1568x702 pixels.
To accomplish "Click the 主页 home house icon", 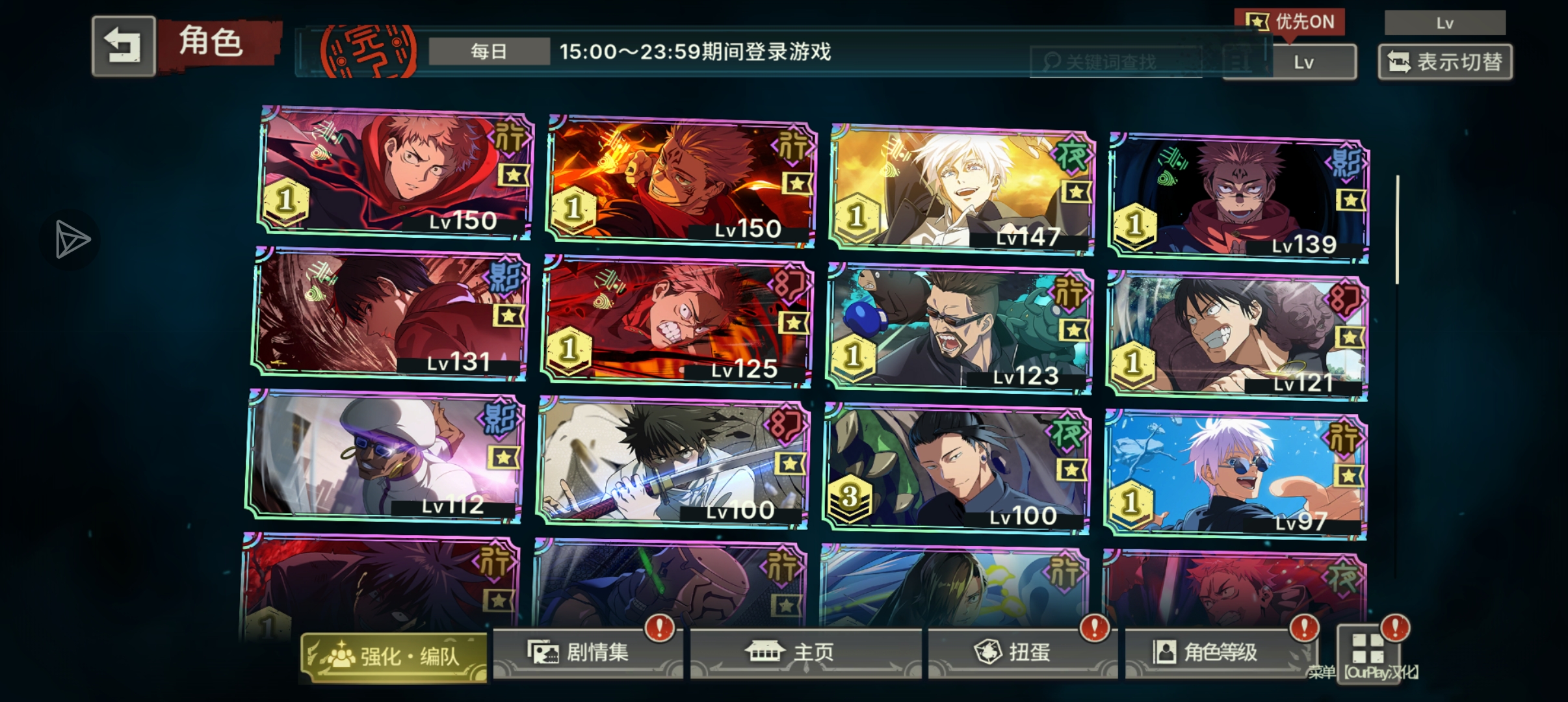I will (x=765, y=651).
